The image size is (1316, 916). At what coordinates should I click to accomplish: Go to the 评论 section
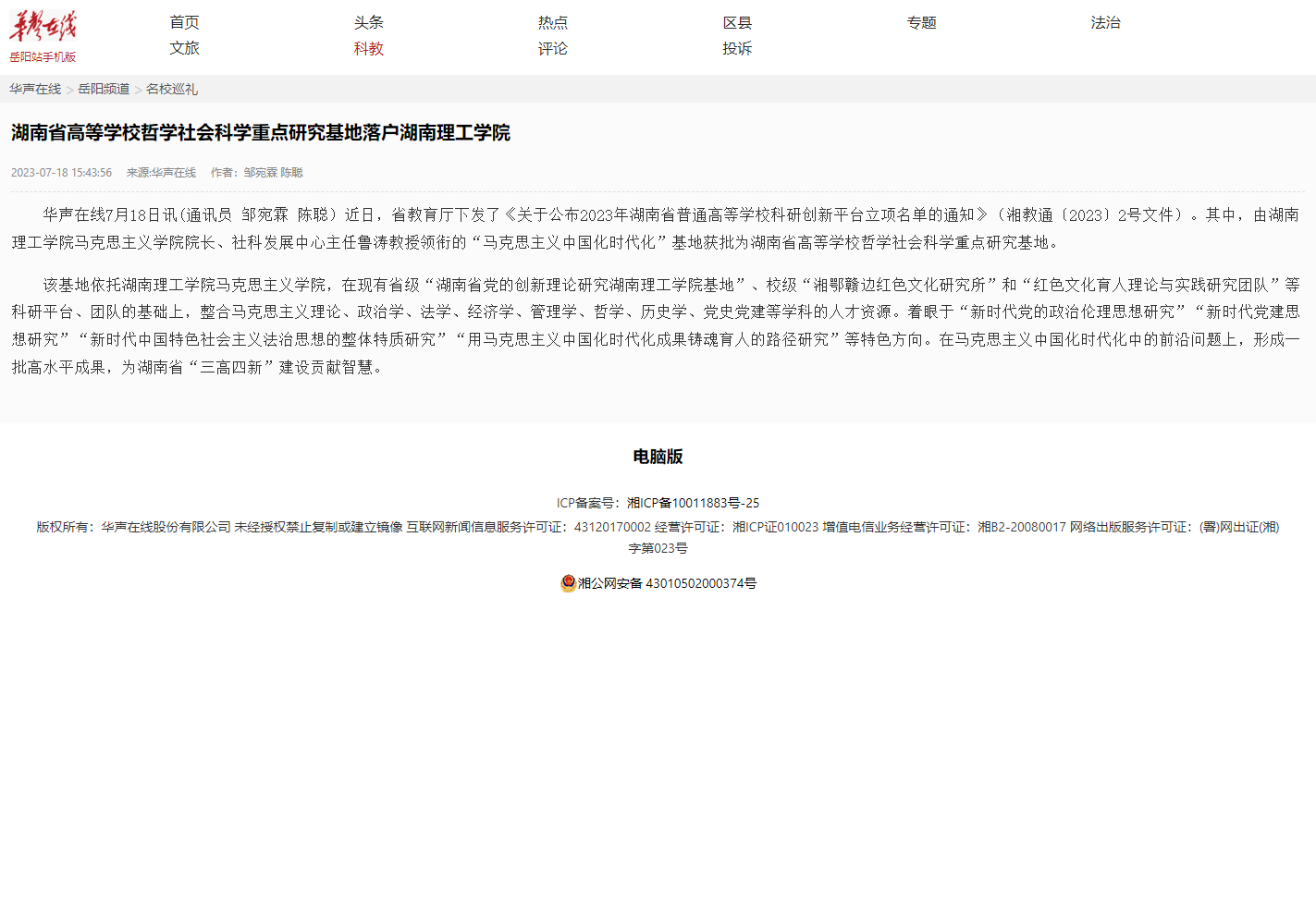pyautogui.click(x=552, y=48)
